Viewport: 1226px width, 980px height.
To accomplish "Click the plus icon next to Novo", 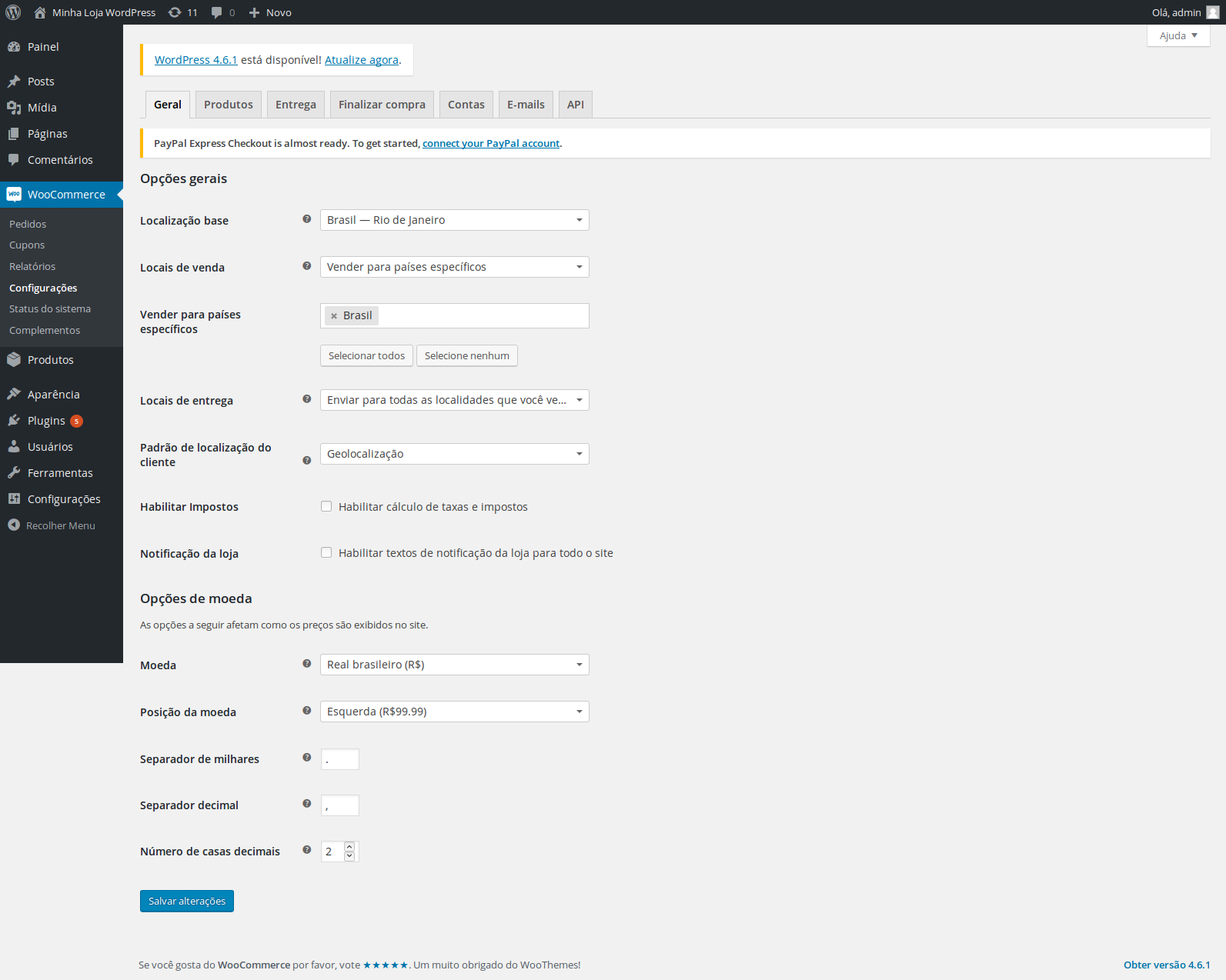I will pyautogui.click(x=254, y=12).
